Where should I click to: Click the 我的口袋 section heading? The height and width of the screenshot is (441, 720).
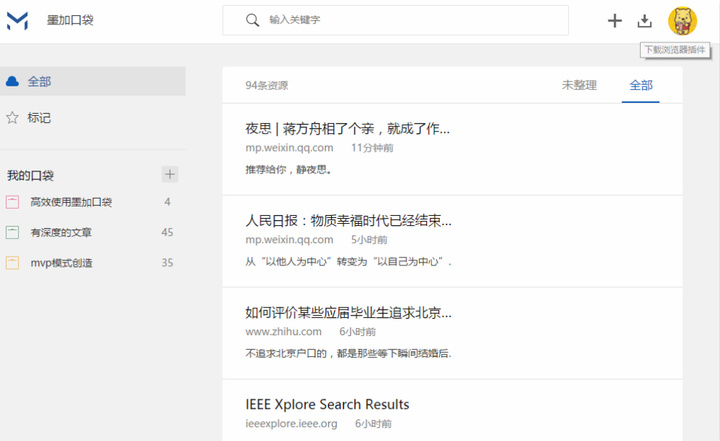point(30,175)
